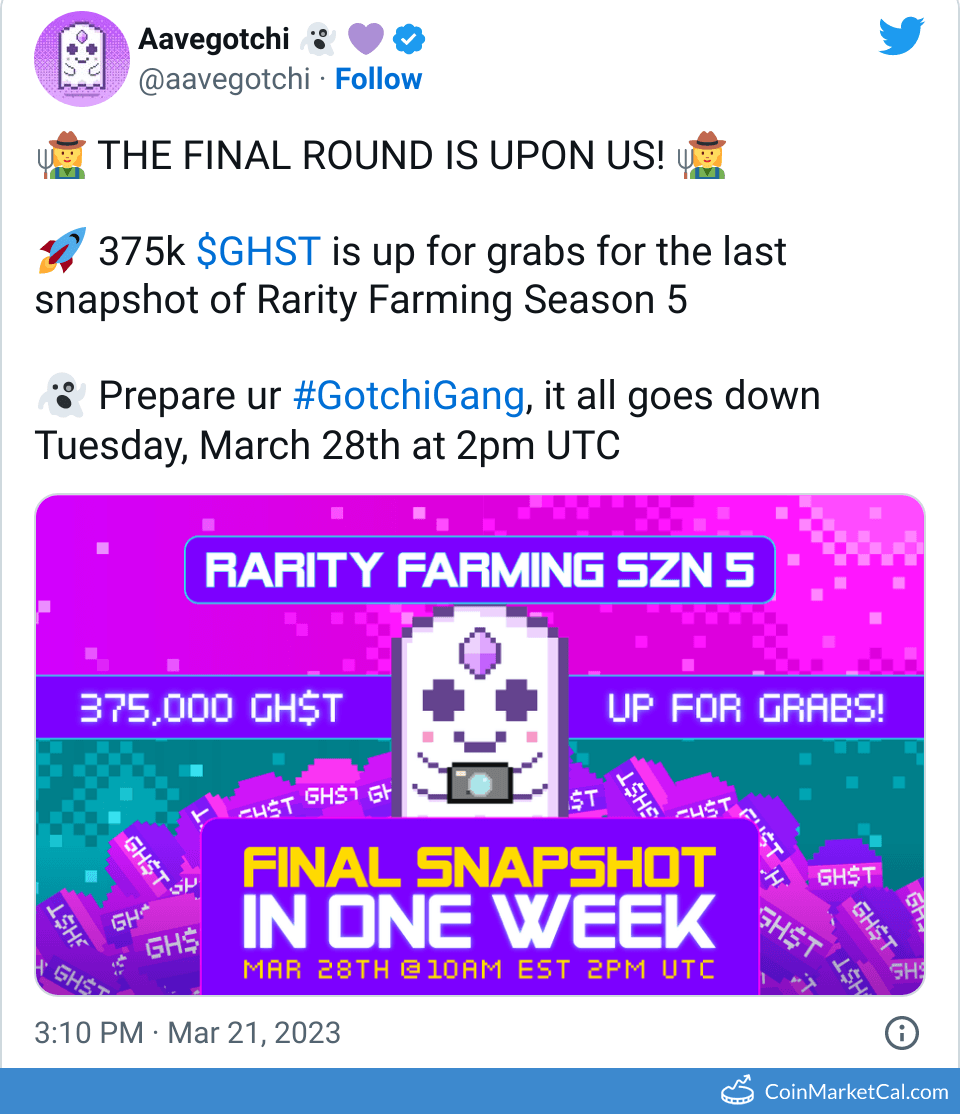Click the @aavegotchi handle

click(x=224, y=79)
